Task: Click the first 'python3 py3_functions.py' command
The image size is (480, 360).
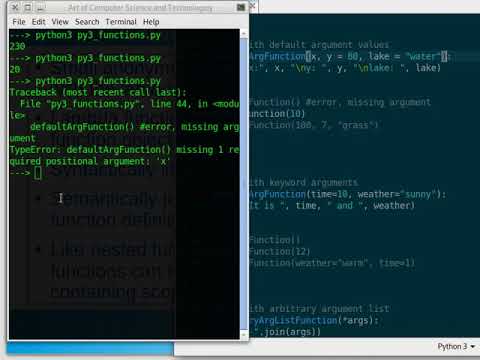Action: coord(98,35)
